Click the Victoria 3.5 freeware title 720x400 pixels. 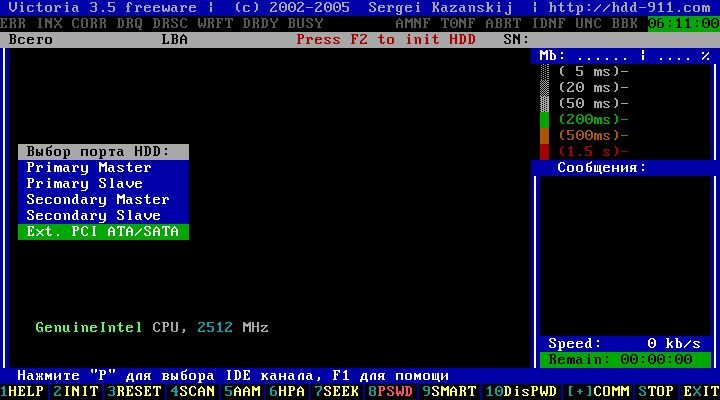pos(103,7)
